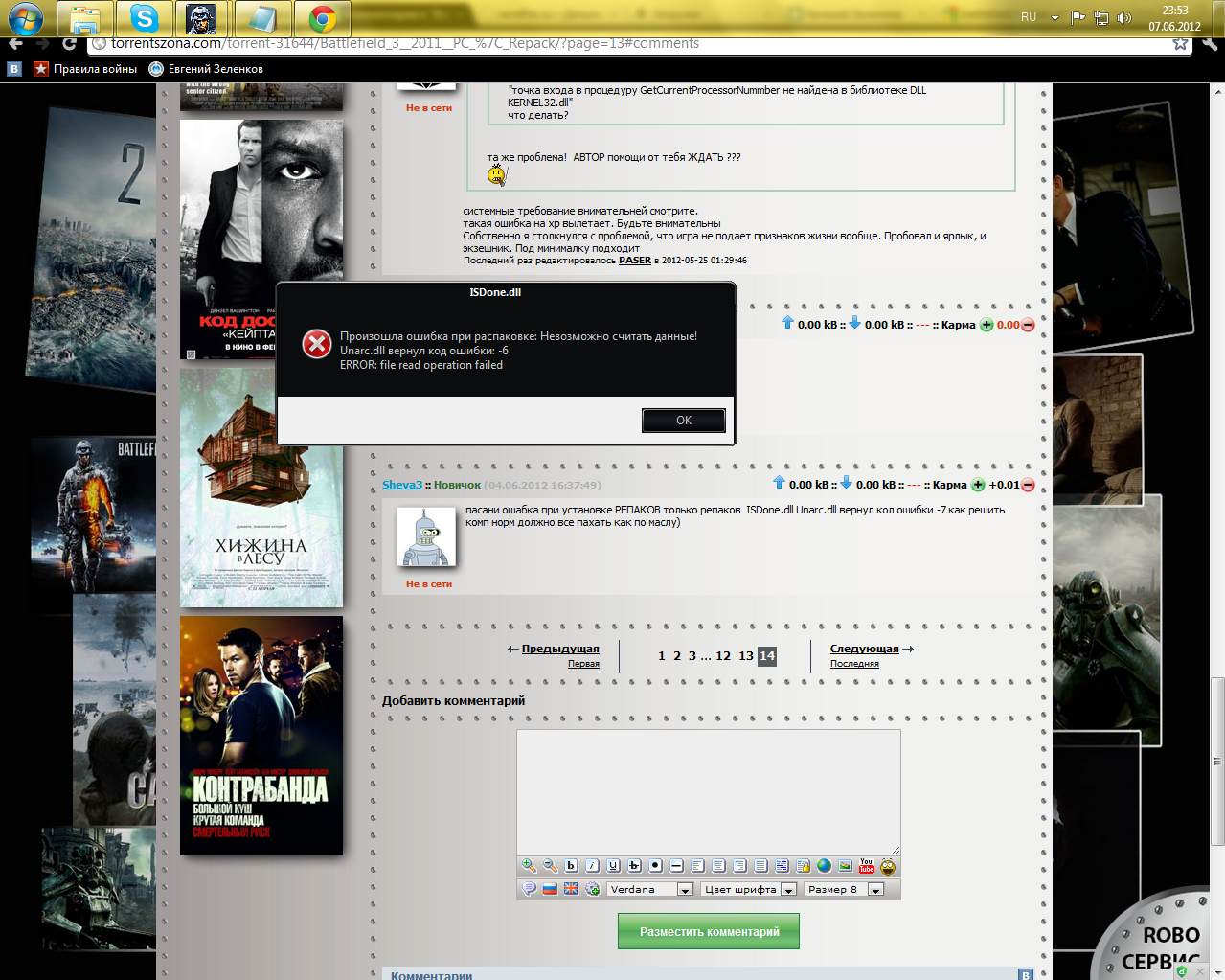This screenshot has width=1225, height=980.
Task: Click the PASER editor name link
Action: click(635, 261)
